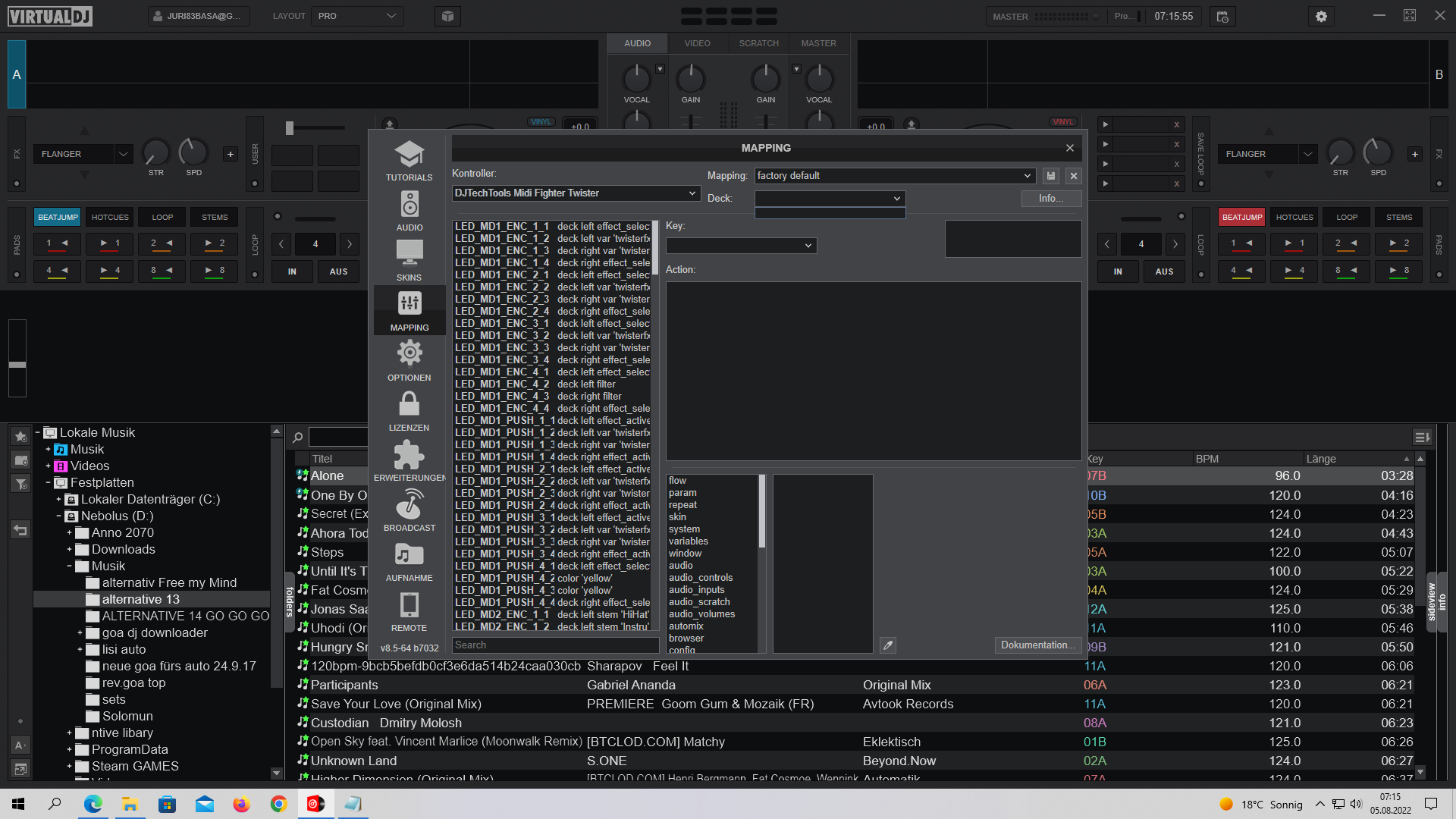Open the Erweiterungen settings page
The image size is (1456, 819).
pyautogui.click(x=409, y=461)
